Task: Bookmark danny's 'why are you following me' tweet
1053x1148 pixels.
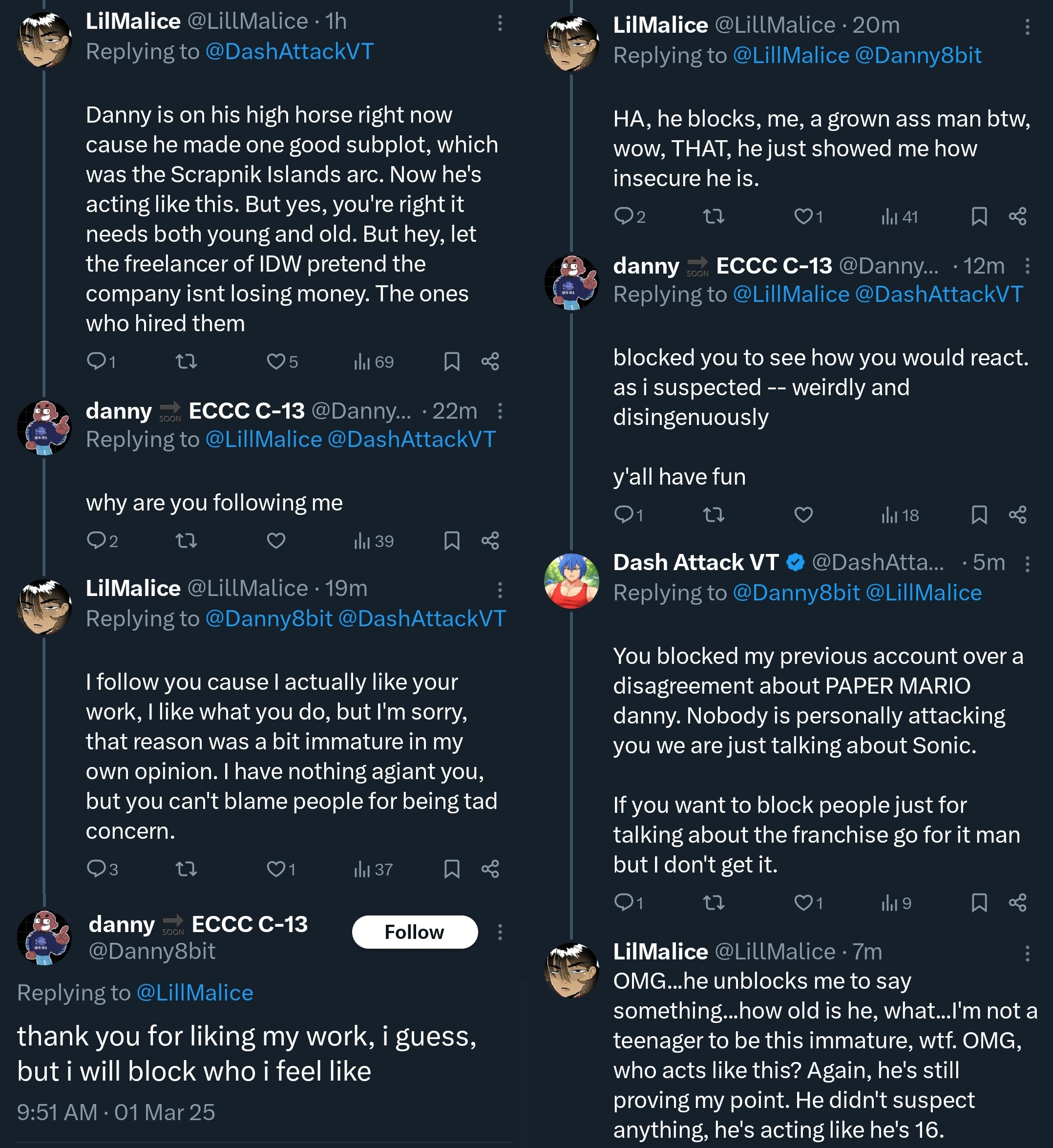Action: pos(452,540)
